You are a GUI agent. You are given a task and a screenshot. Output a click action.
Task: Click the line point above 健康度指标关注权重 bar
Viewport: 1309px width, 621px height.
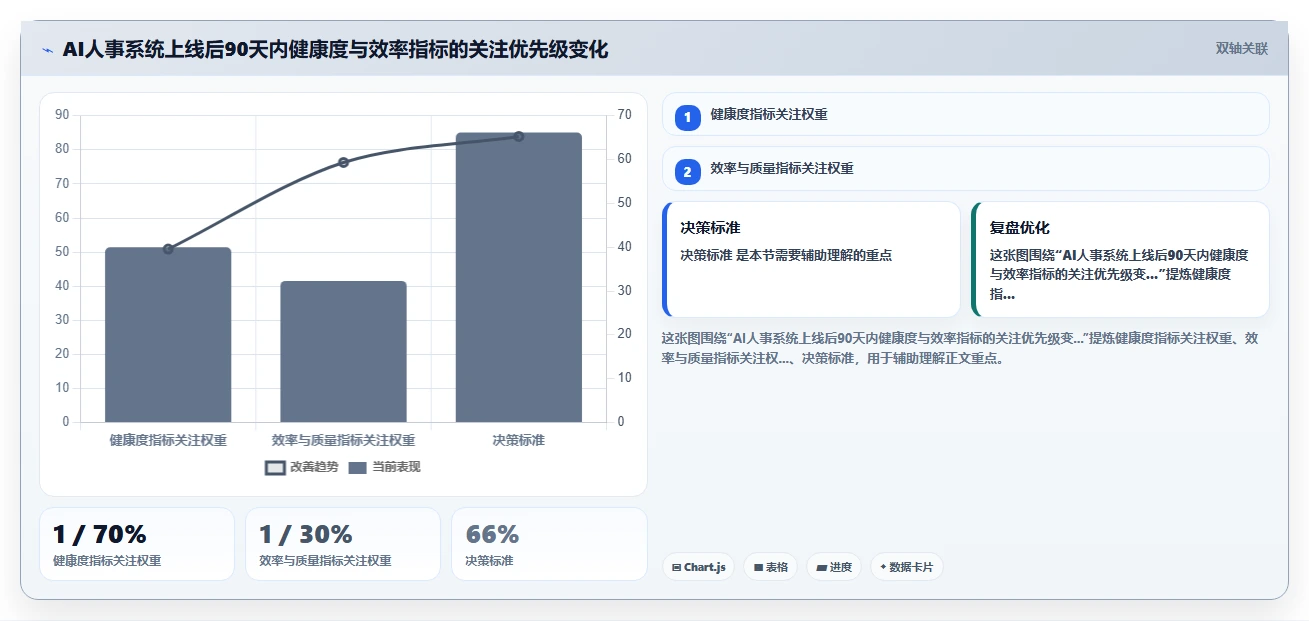[x=168, y=249]
